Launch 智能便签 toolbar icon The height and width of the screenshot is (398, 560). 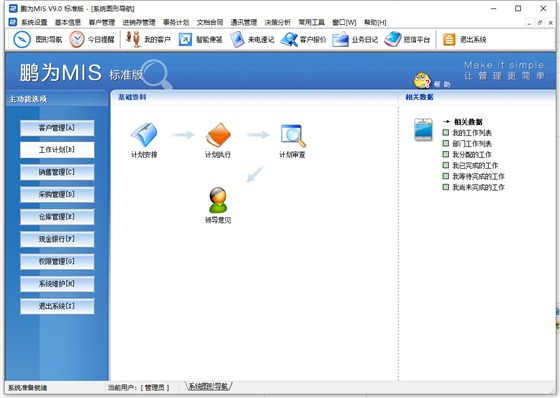click(185, 39)
